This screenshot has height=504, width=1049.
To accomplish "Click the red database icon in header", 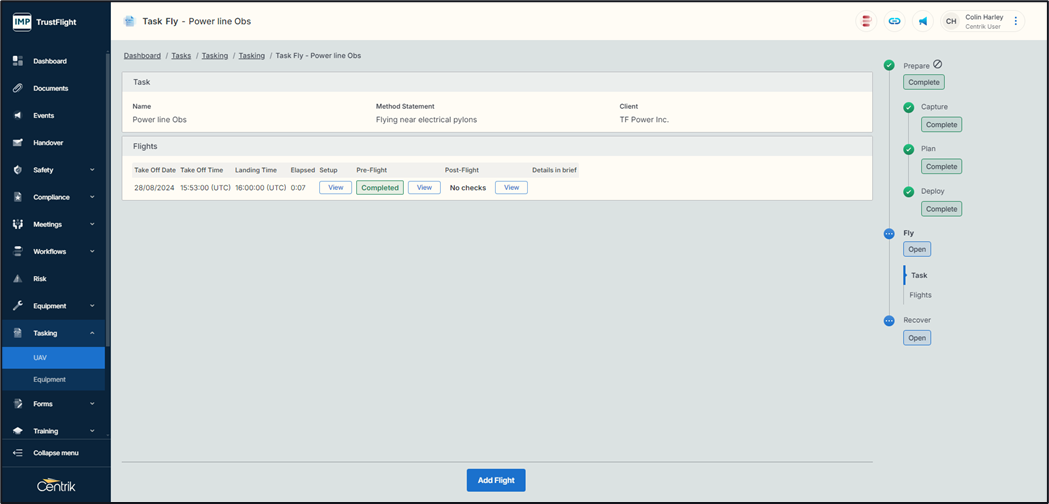I will coord(866,21).
